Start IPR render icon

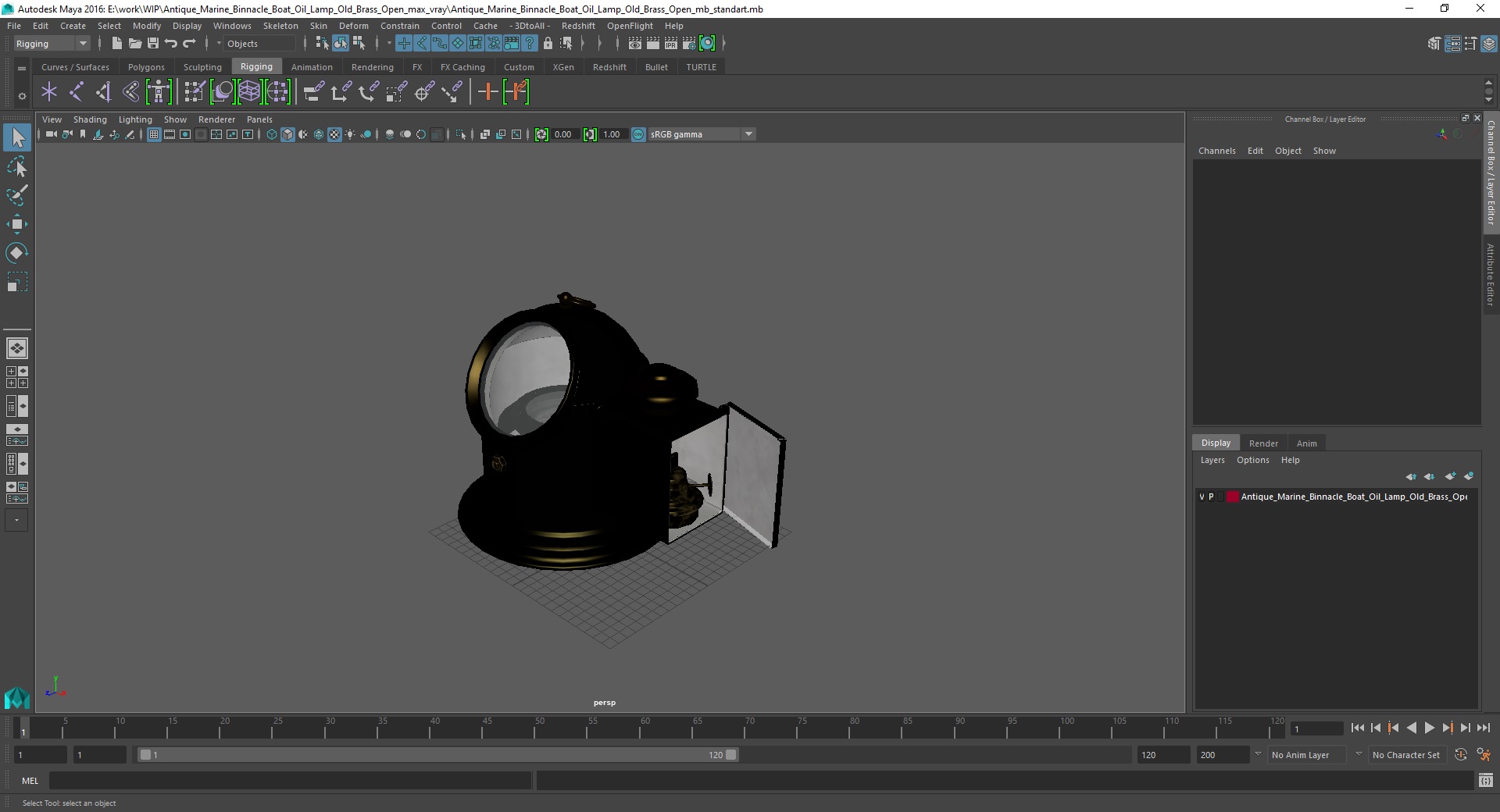pos(671,44)
